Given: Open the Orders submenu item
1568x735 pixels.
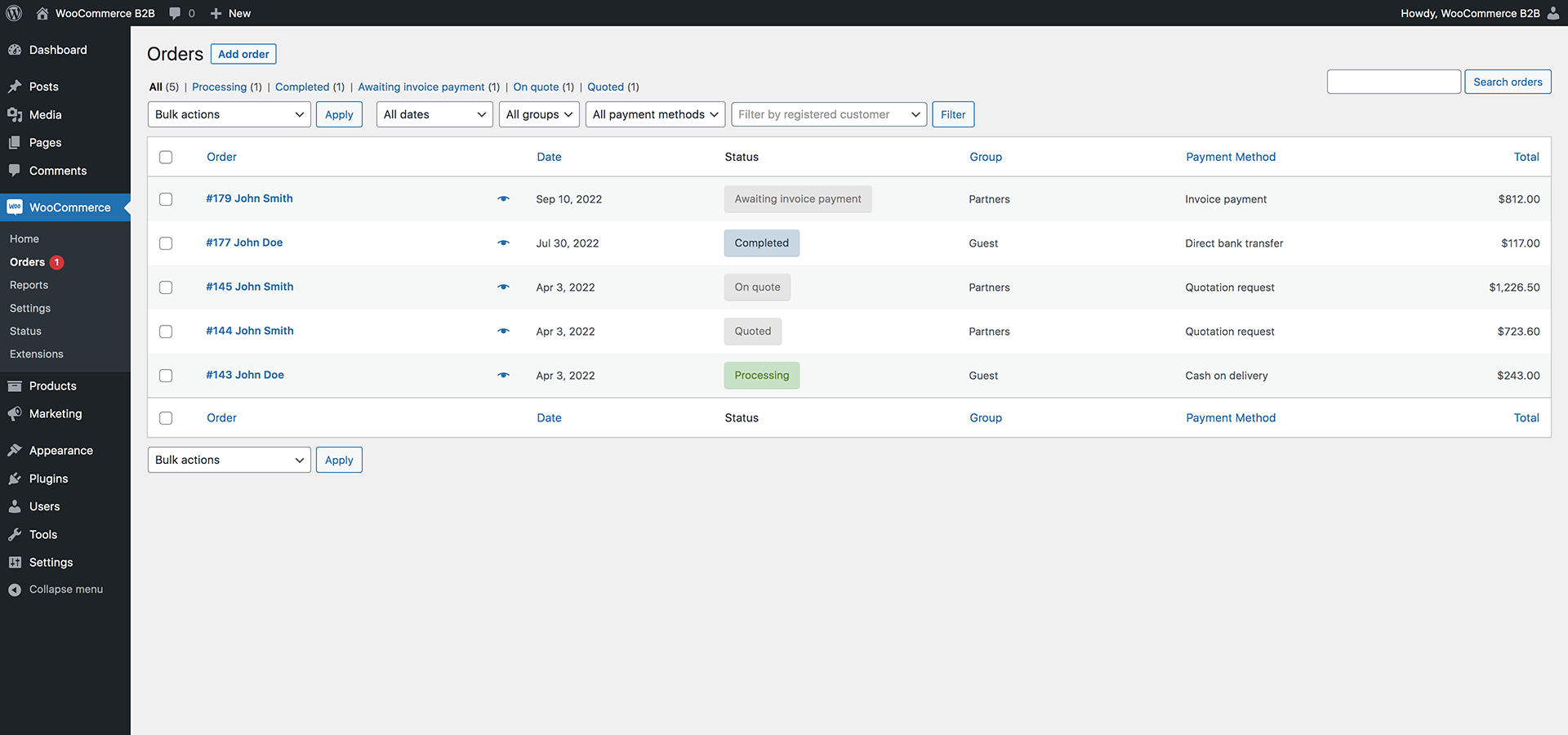Looking at the screenshot, I should (27, 262).
